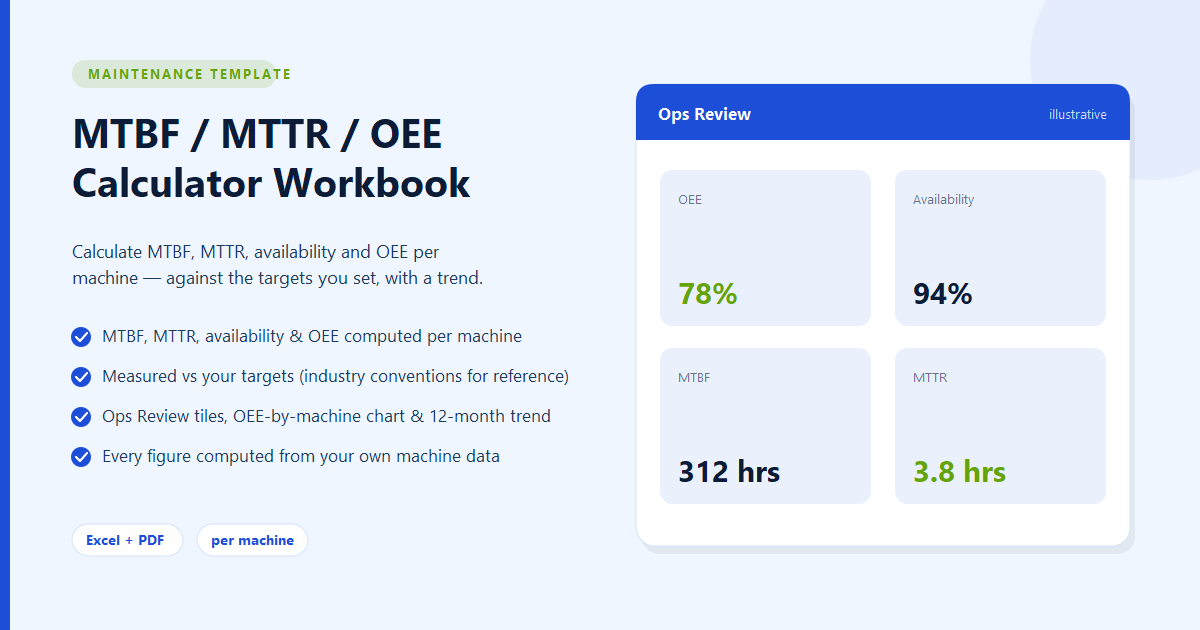Click the checkmark beside 'Every figure computed'
Viewport: 1200px width, 630px height.
click(82, 457)
